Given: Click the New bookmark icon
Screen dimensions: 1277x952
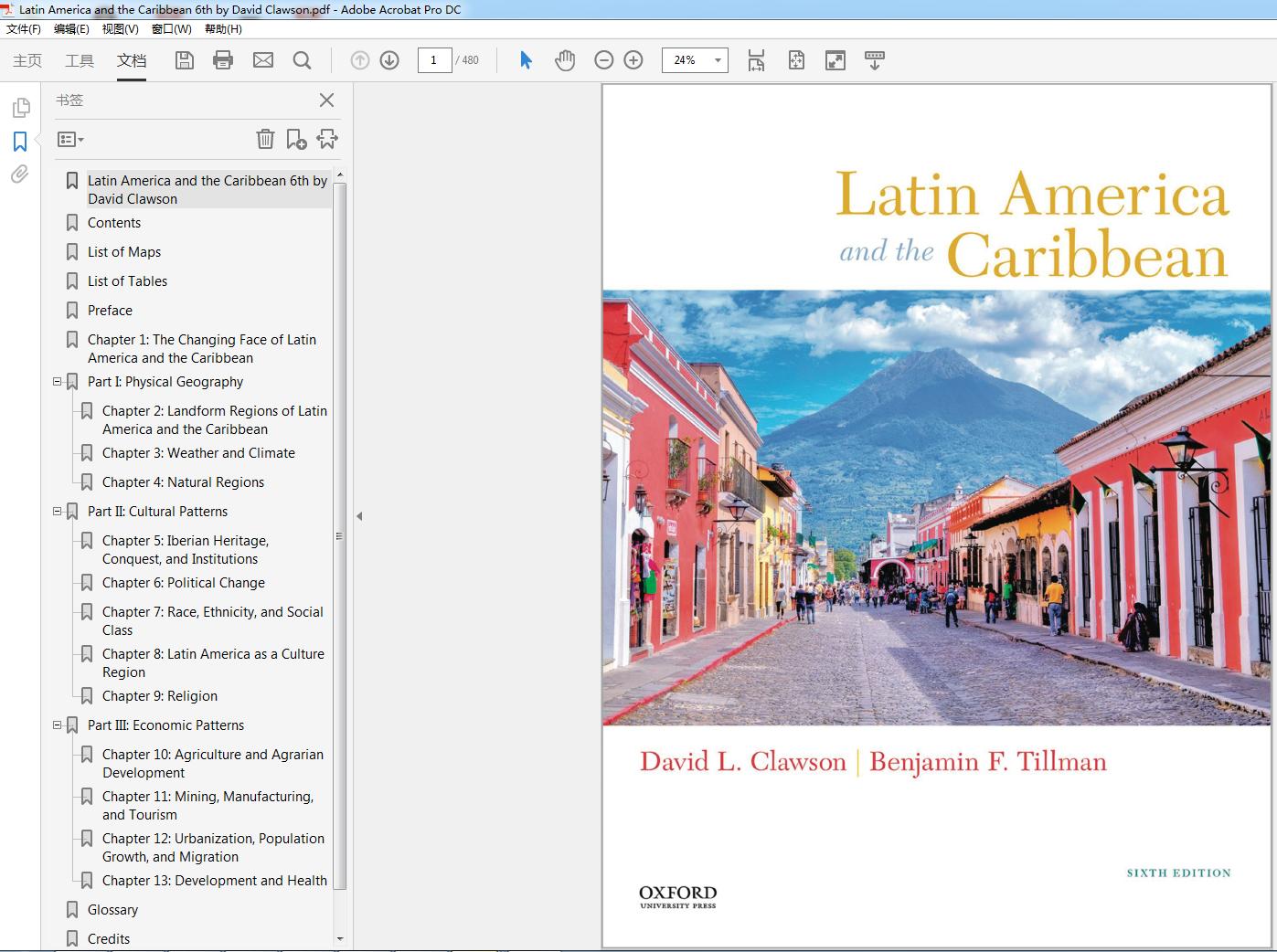Looking at the screenshot, I should (x=296, y=139).
